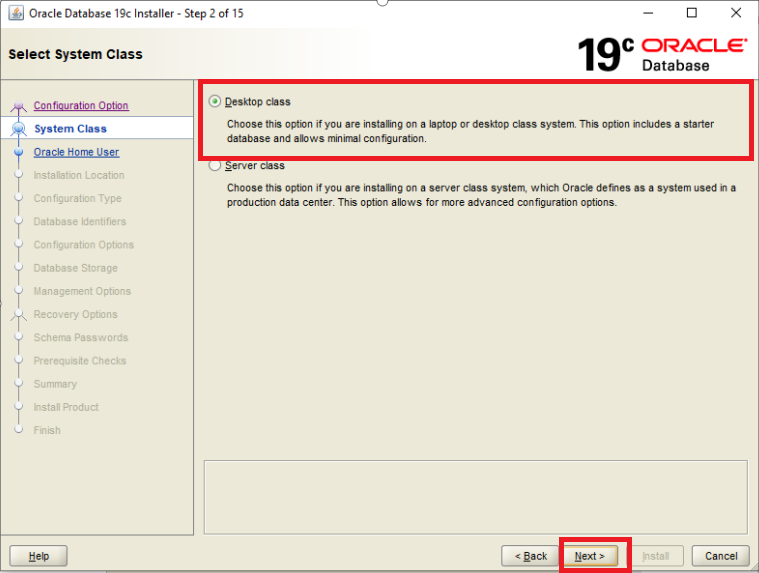Select the Server class radio button
This screenshot has height=573, width=759.
pyautogui.click(x=215, y=166)
